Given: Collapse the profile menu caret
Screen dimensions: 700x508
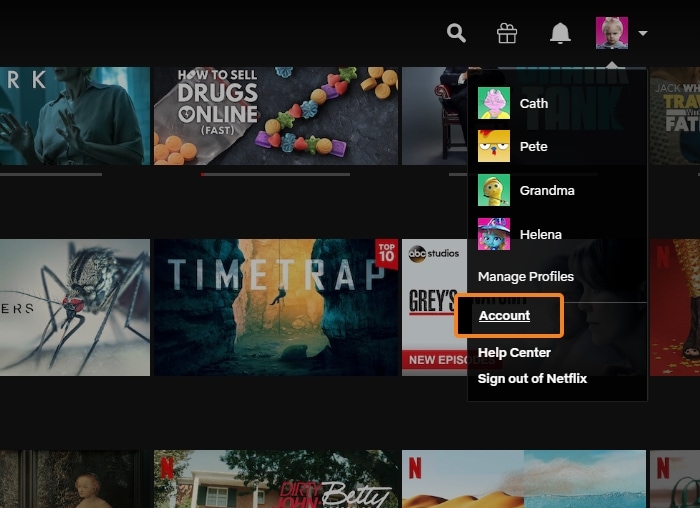Looking at the screenshot, I should coord(643,33).
